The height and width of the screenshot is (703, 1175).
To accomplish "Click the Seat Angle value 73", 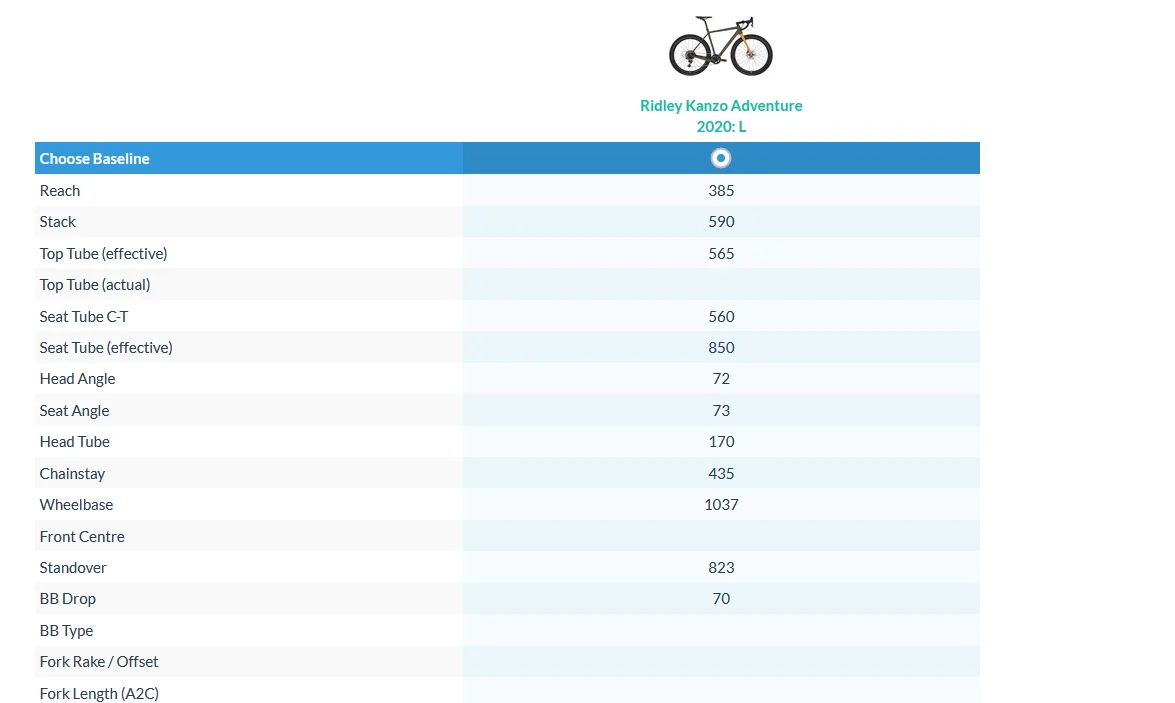I will coord(721,411).
